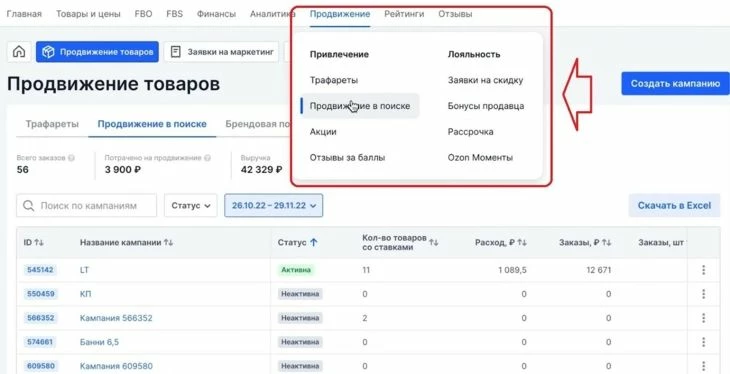
Task: Open Продвижение top menu
Action: click(x=340, y=14)
